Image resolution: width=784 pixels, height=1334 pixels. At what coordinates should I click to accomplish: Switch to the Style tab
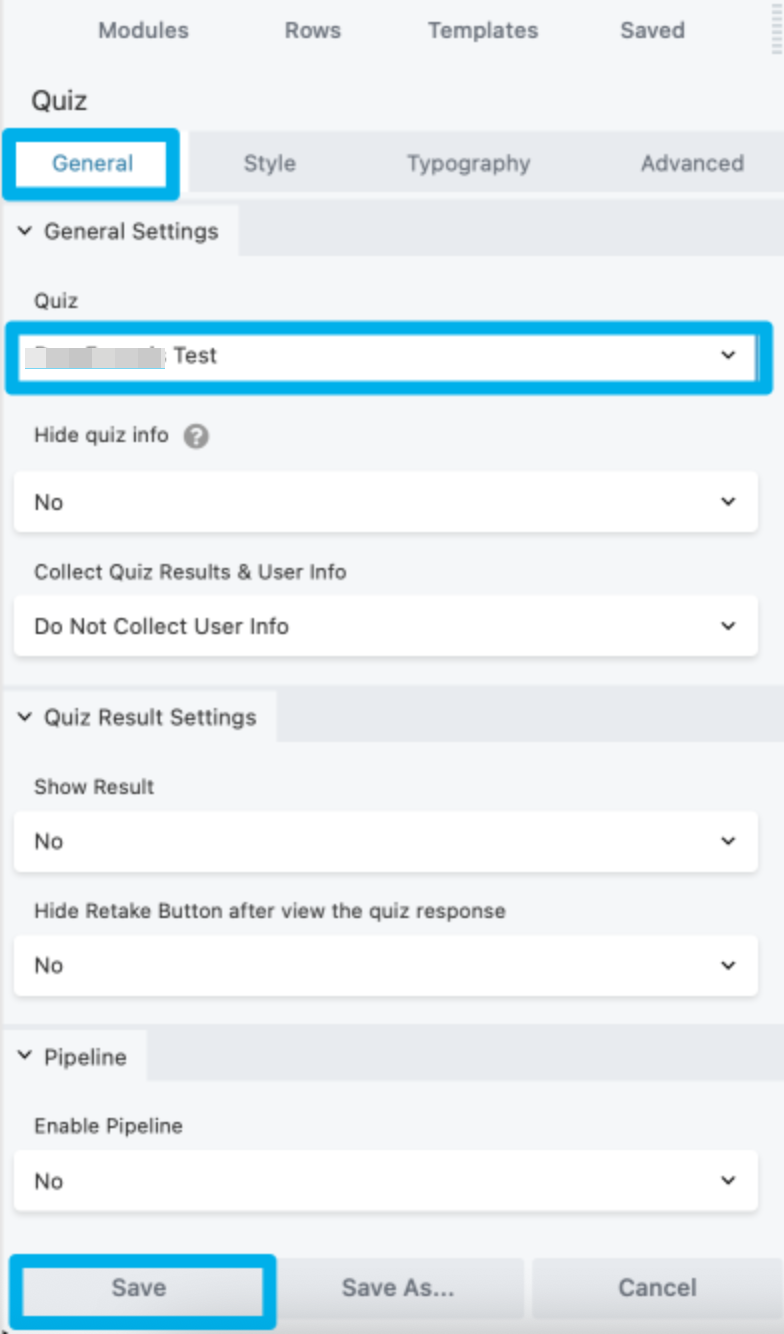coord(269,163)
